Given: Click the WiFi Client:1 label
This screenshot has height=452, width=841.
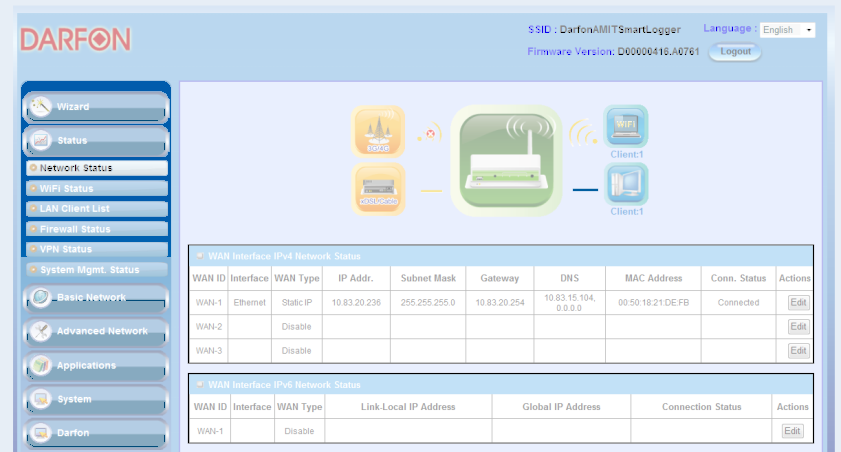Looking at the screenshot, I should click(626, 154).
